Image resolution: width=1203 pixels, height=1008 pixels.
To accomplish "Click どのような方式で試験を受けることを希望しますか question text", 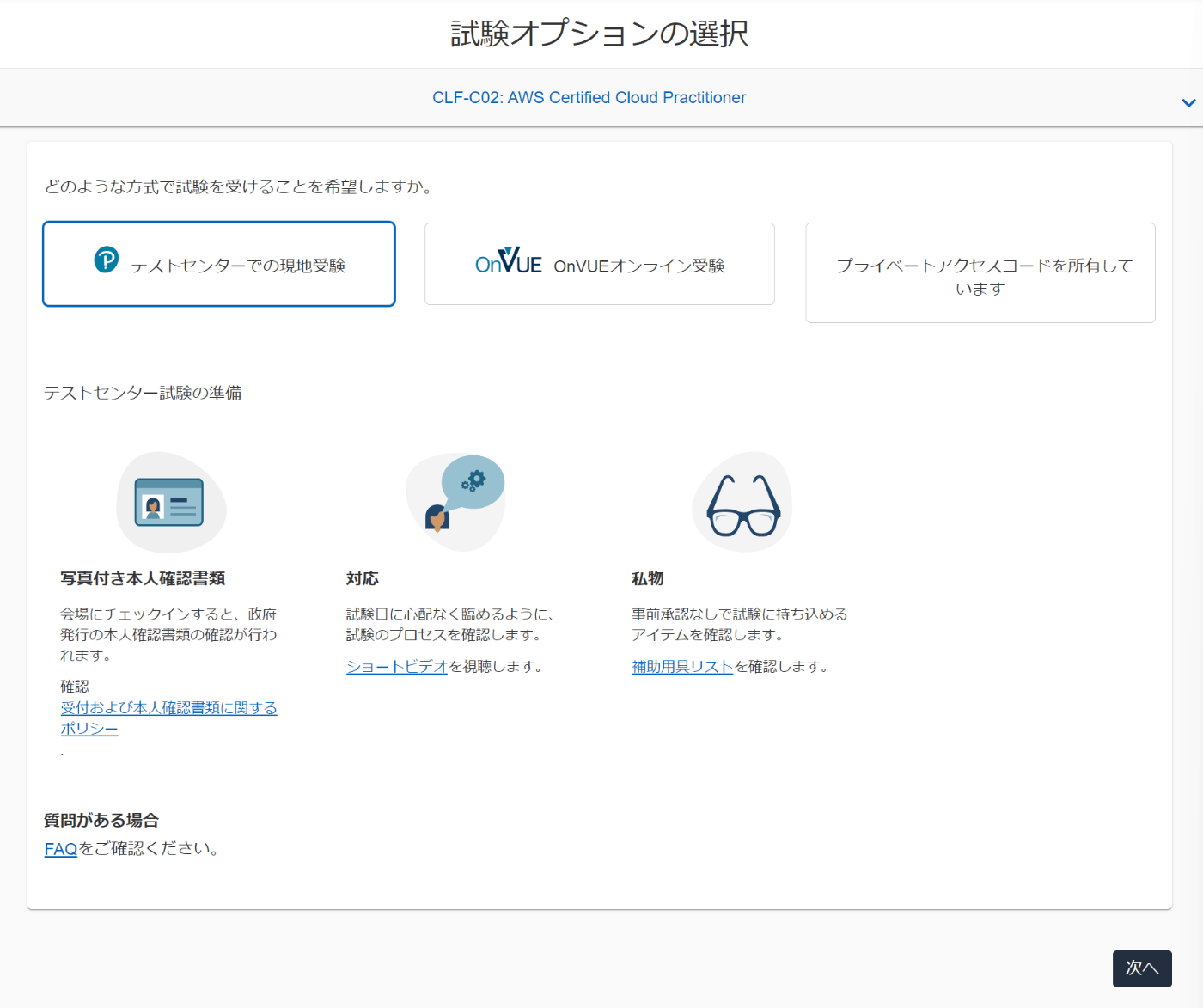I will (x=239, y=186).
